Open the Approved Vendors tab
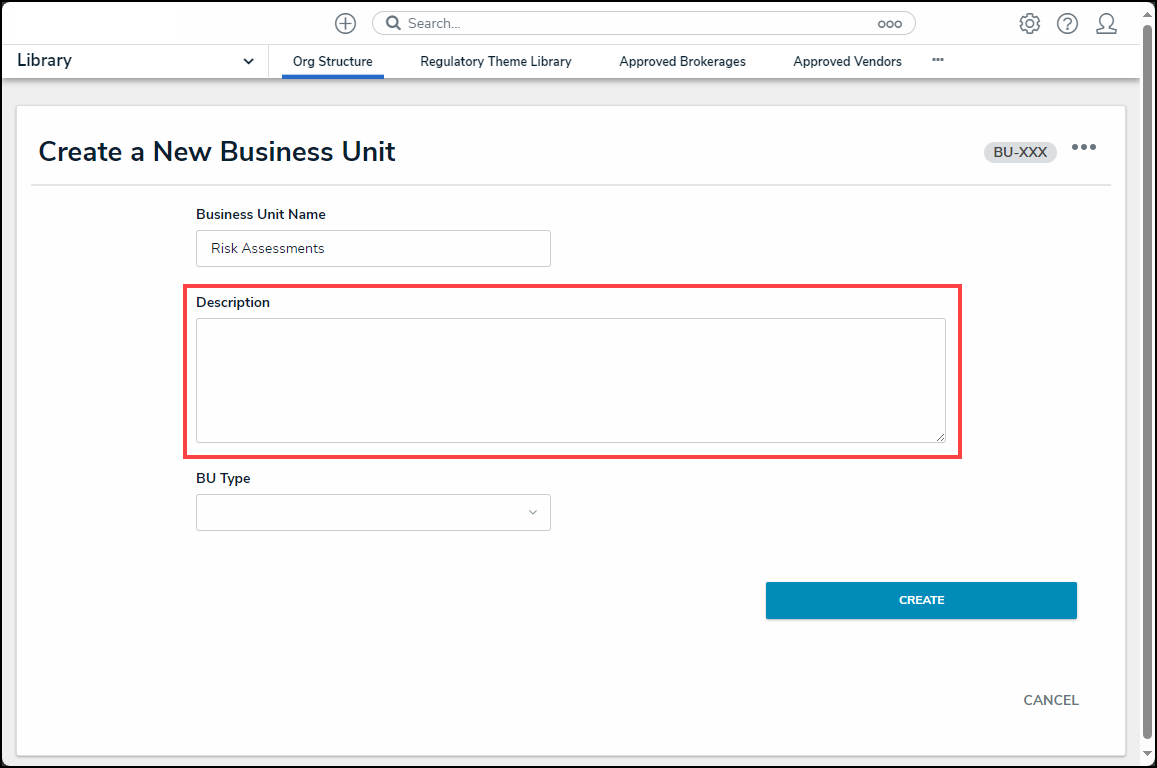The image size is (1157, 768). pos(847,61)
